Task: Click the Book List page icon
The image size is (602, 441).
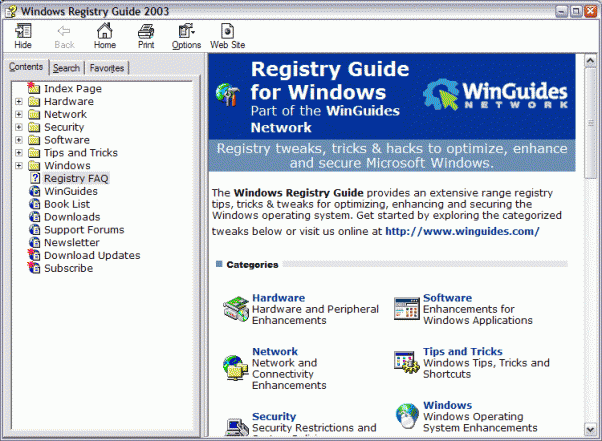Action: tap(35, 204)
